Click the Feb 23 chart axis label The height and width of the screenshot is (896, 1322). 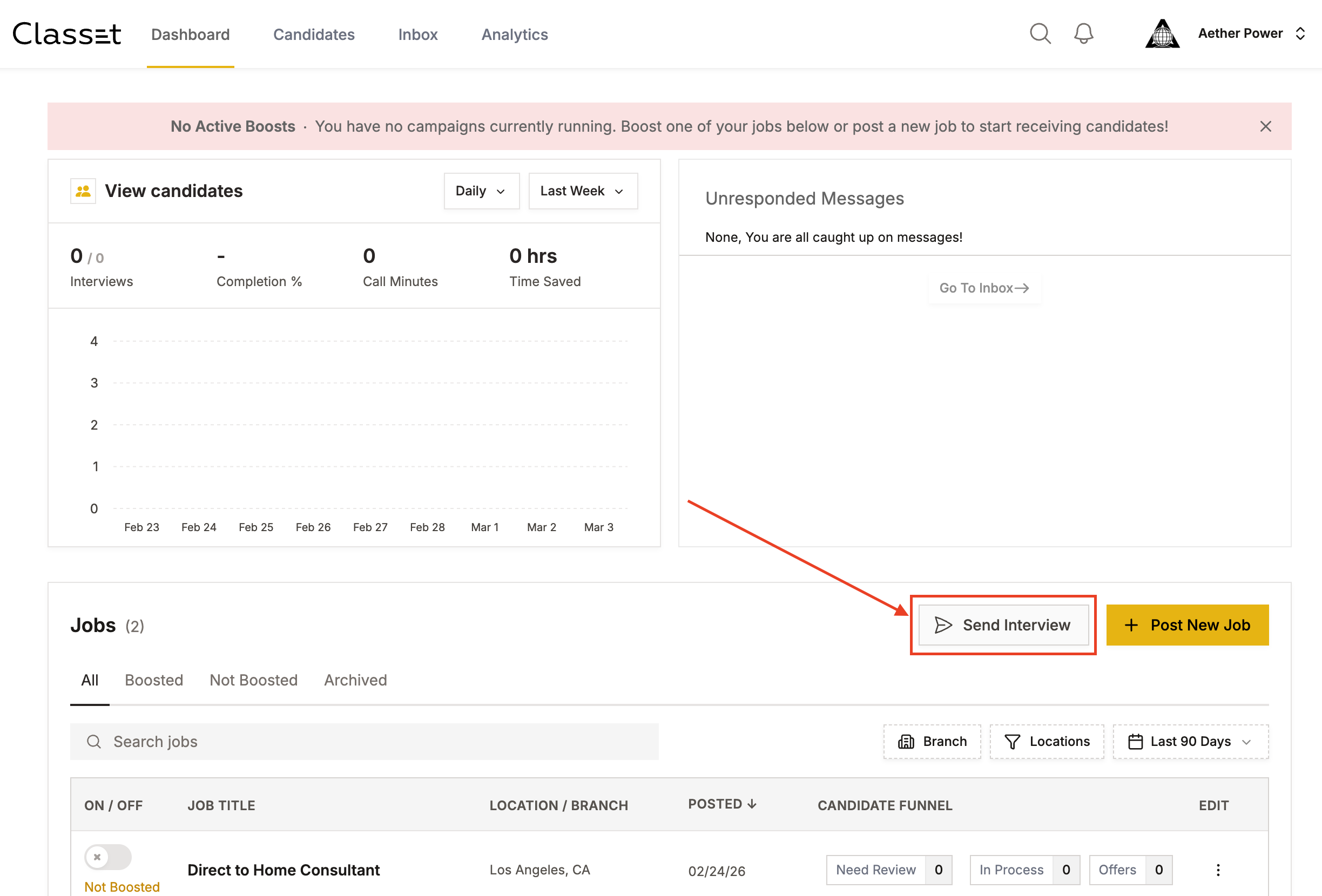click(x=141, y=527)
